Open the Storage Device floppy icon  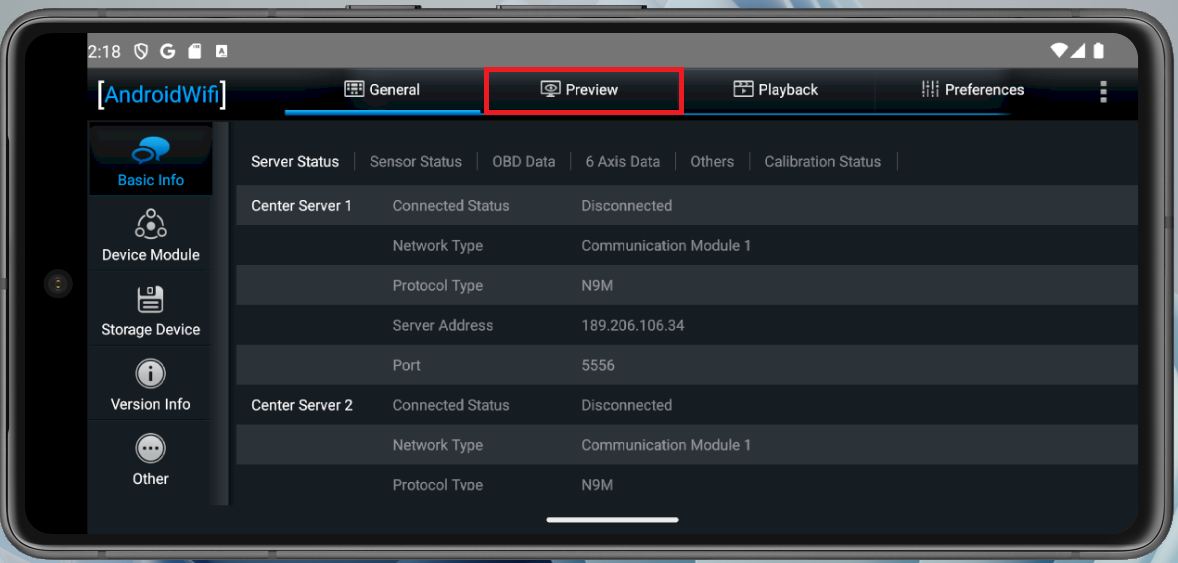pyautogui.click(x=150, y=299)
